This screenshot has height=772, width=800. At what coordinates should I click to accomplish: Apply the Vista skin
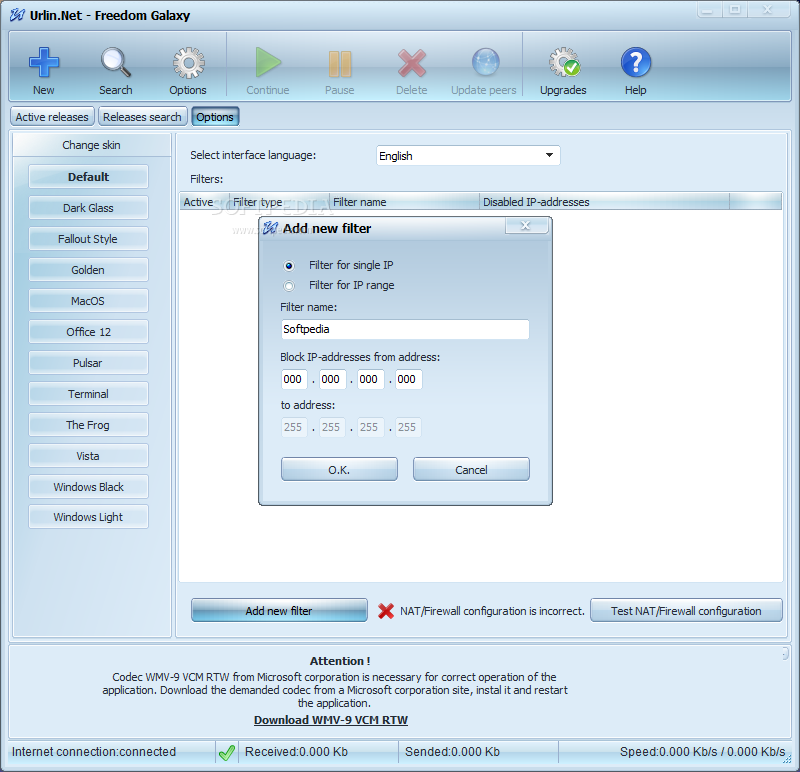(x=88, y=456)
